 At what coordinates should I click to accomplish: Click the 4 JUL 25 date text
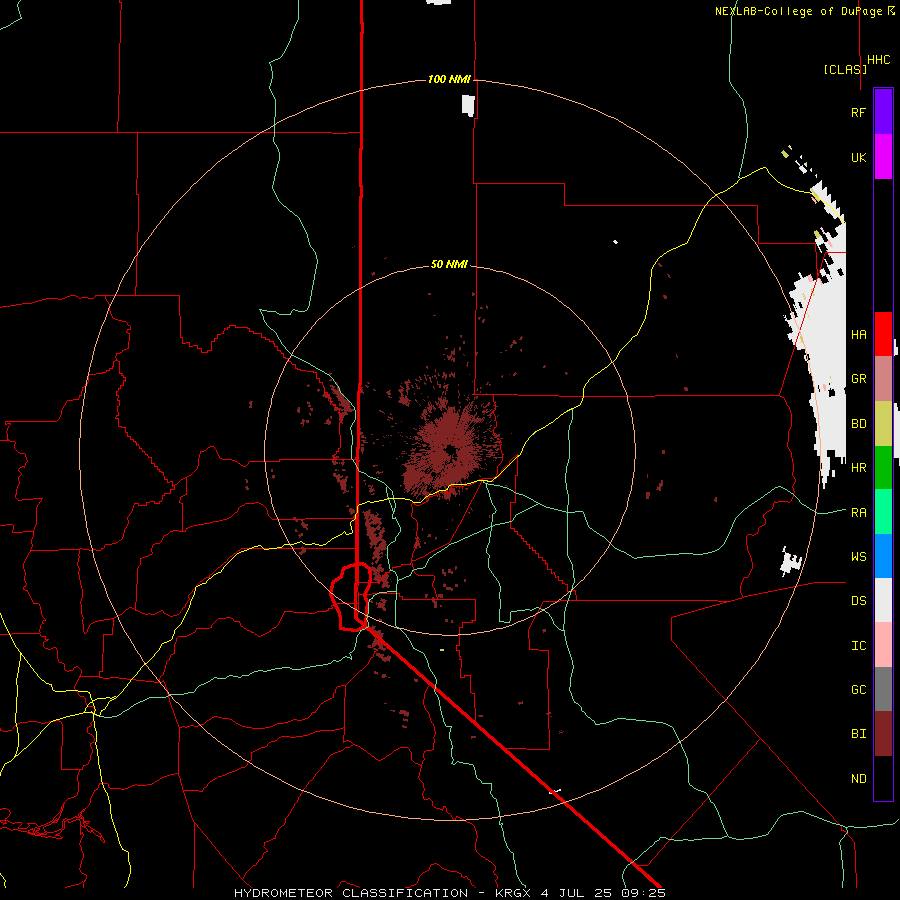coord(576,893)
